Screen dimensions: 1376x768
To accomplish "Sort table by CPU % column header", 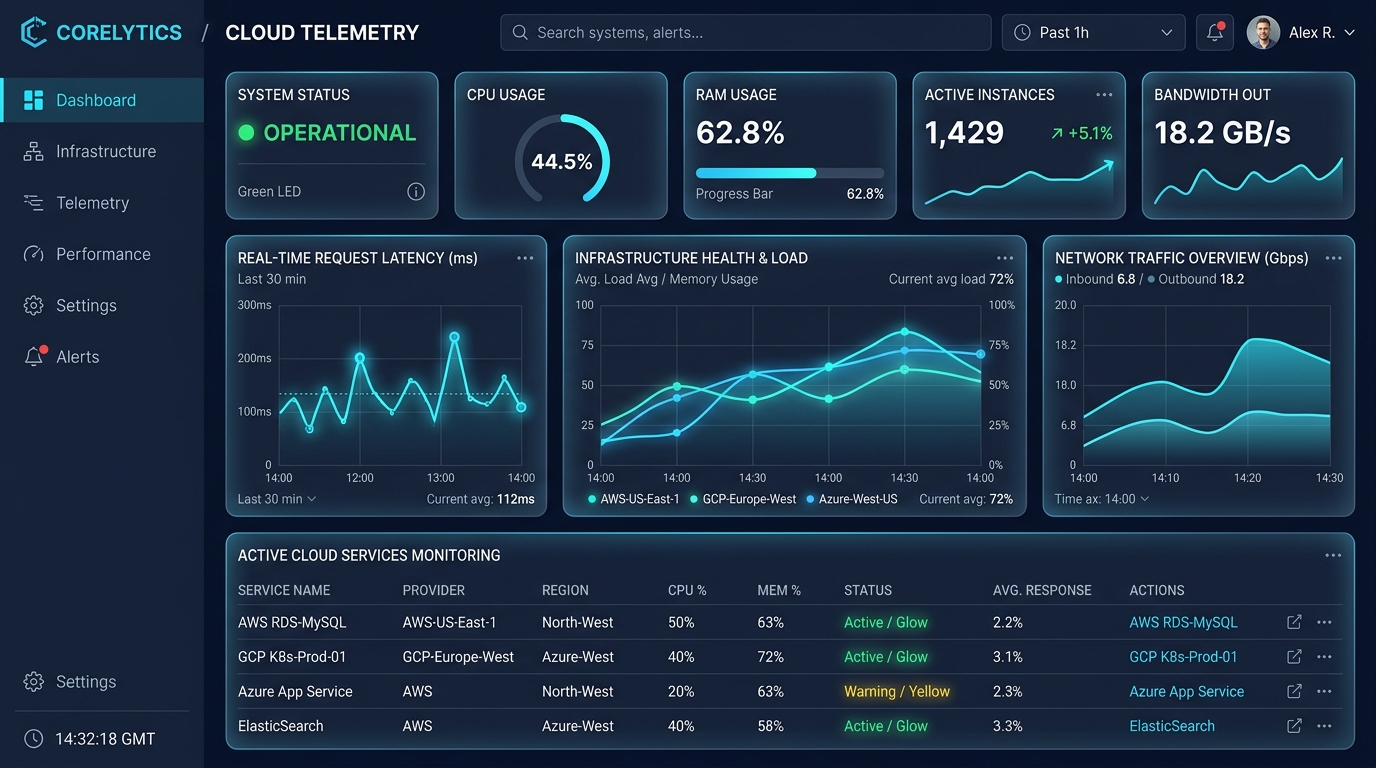I will pos(687,590).
